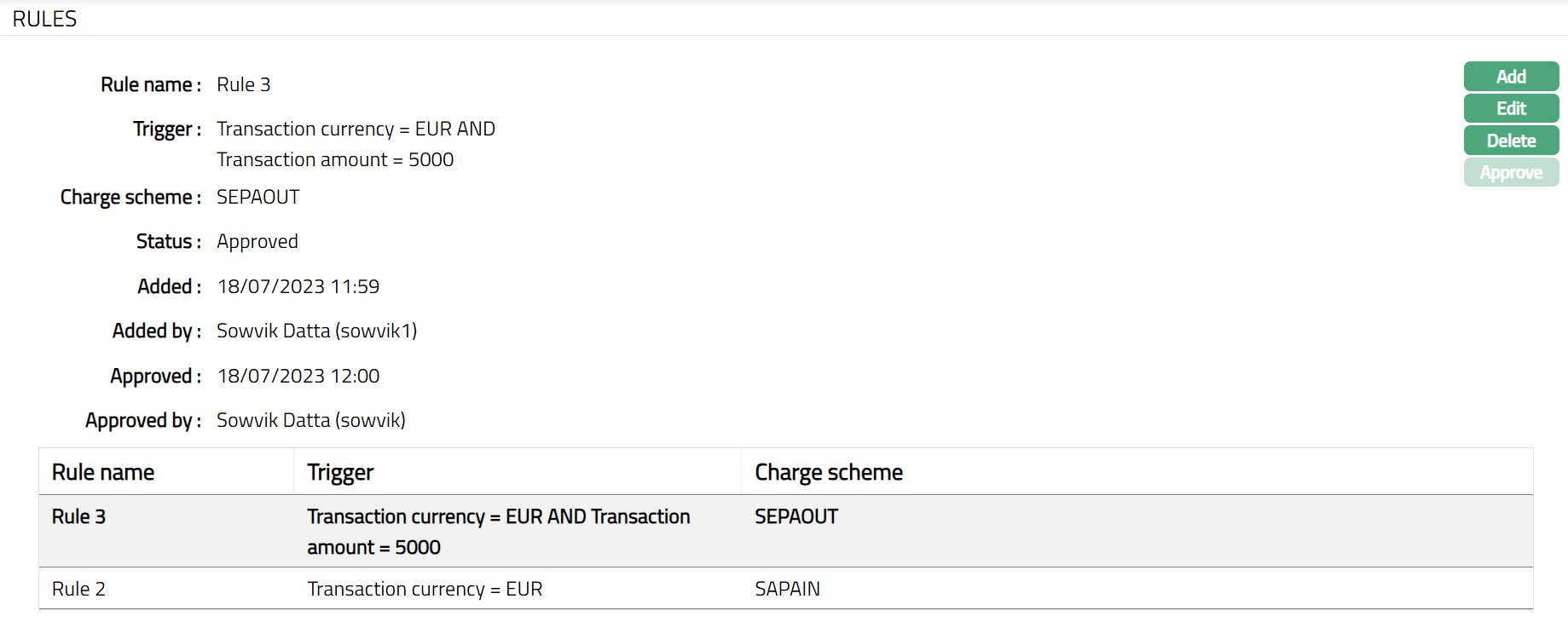Viewport: 1568px width, 622px height.
Task: Click Rule 3's trigger cell in table
Action: [x=498, y=532]
